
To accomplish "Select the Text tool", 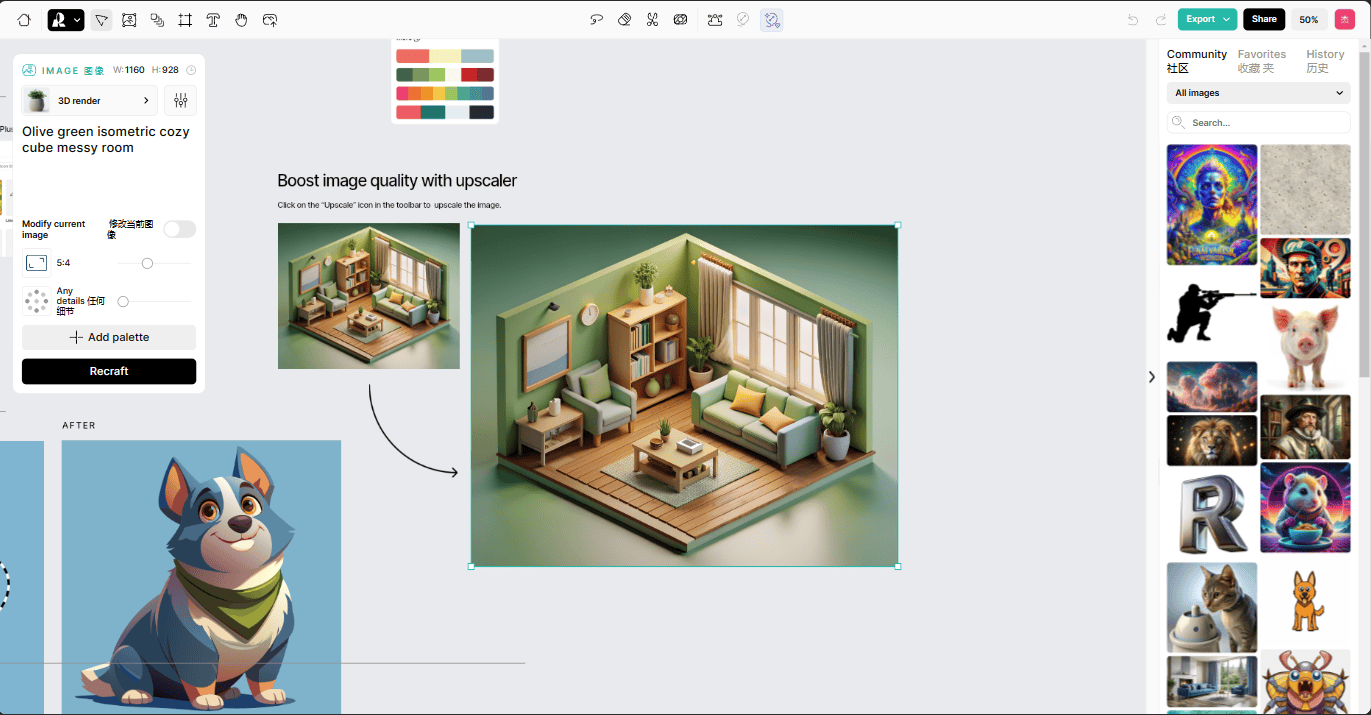I will point(213,20).
